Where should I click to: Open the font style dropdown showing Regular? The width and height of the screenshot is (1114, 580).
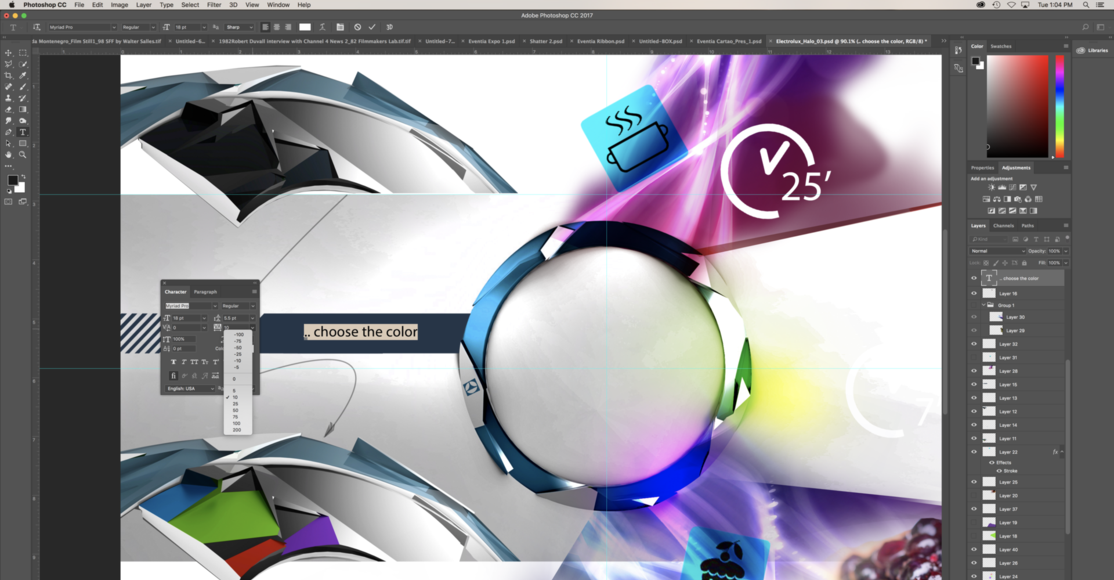coord(151,27)
